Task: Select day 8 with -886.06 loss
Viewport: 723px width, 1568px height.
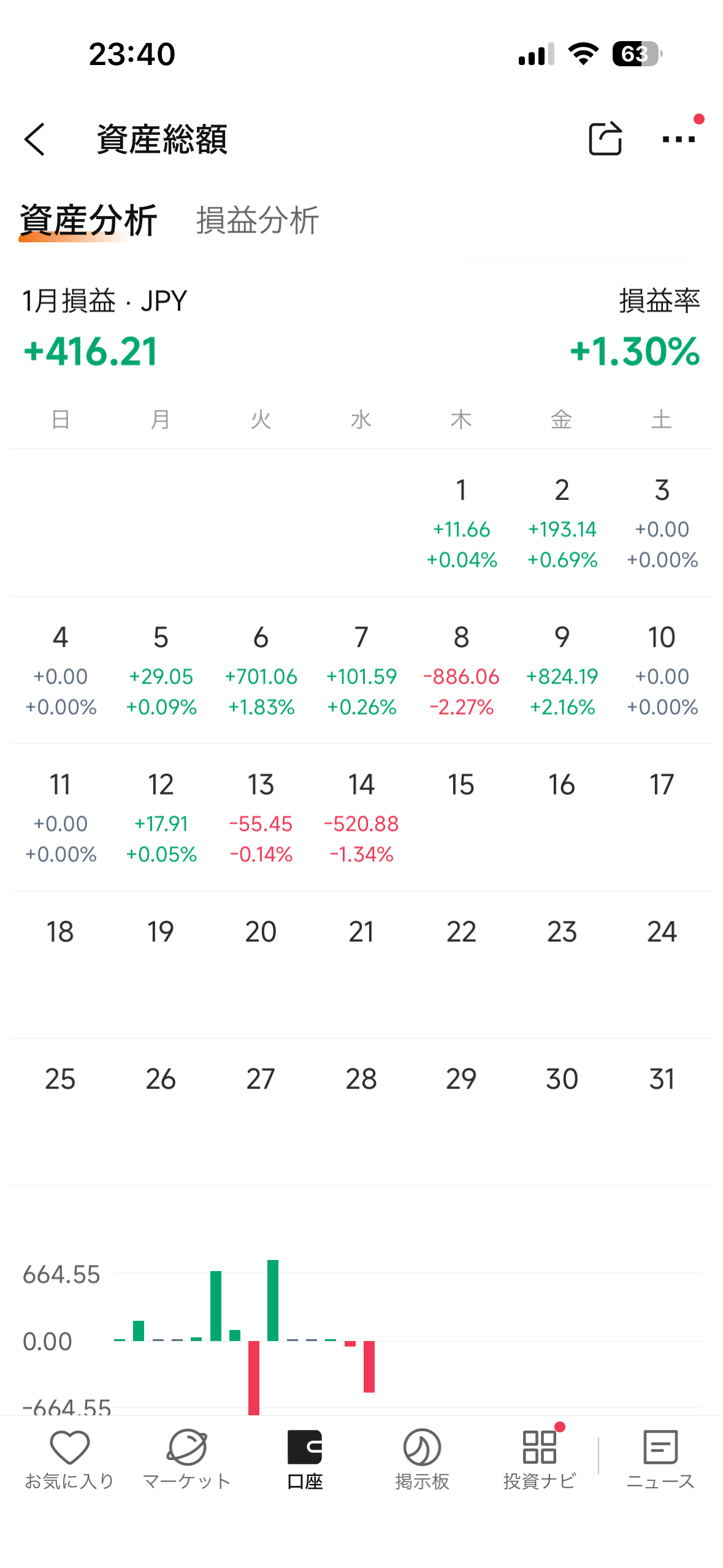Action: (461, 671)
